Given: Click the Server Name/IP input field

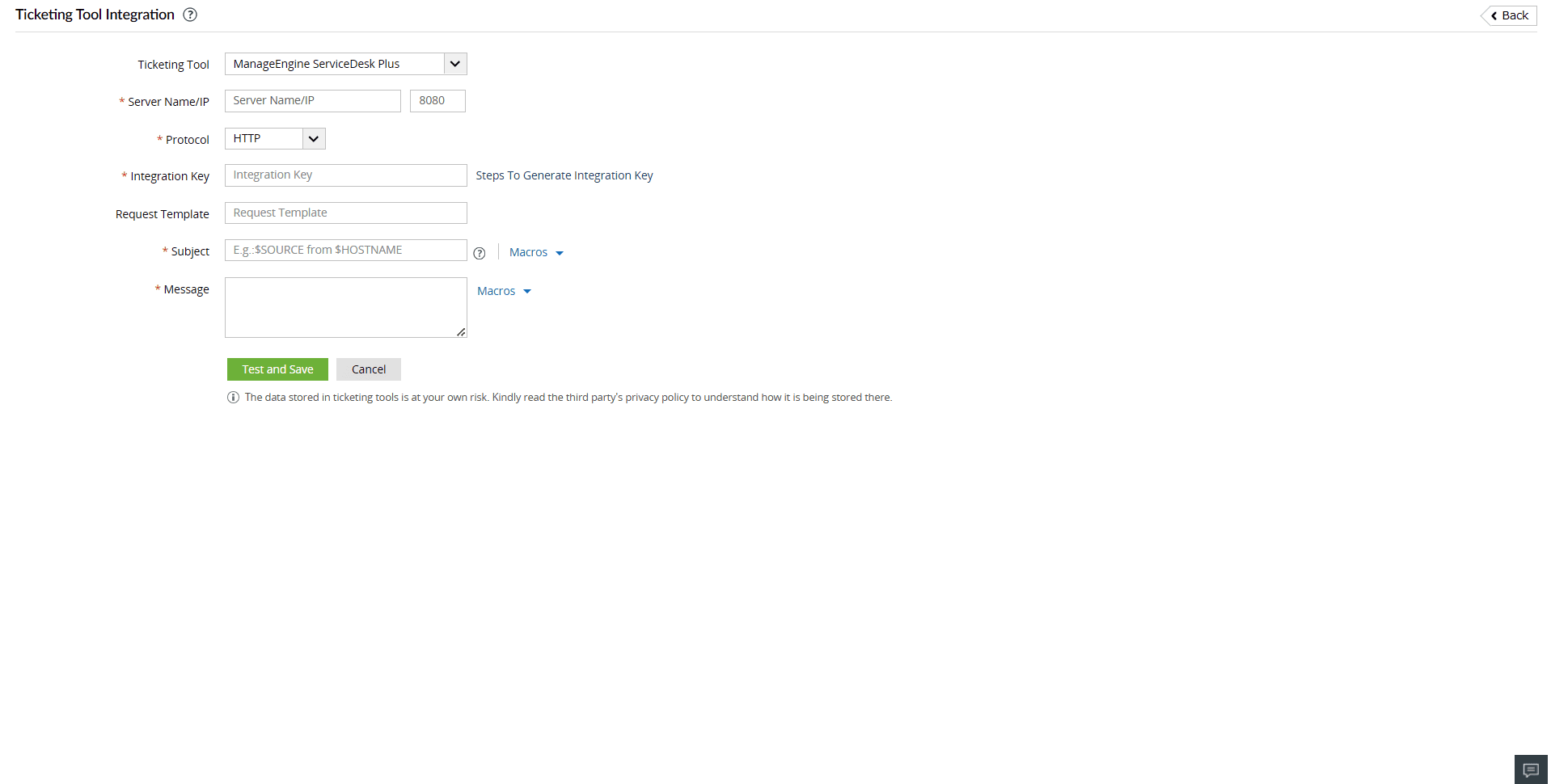Looking at the screenshot, I should [312, 100].
